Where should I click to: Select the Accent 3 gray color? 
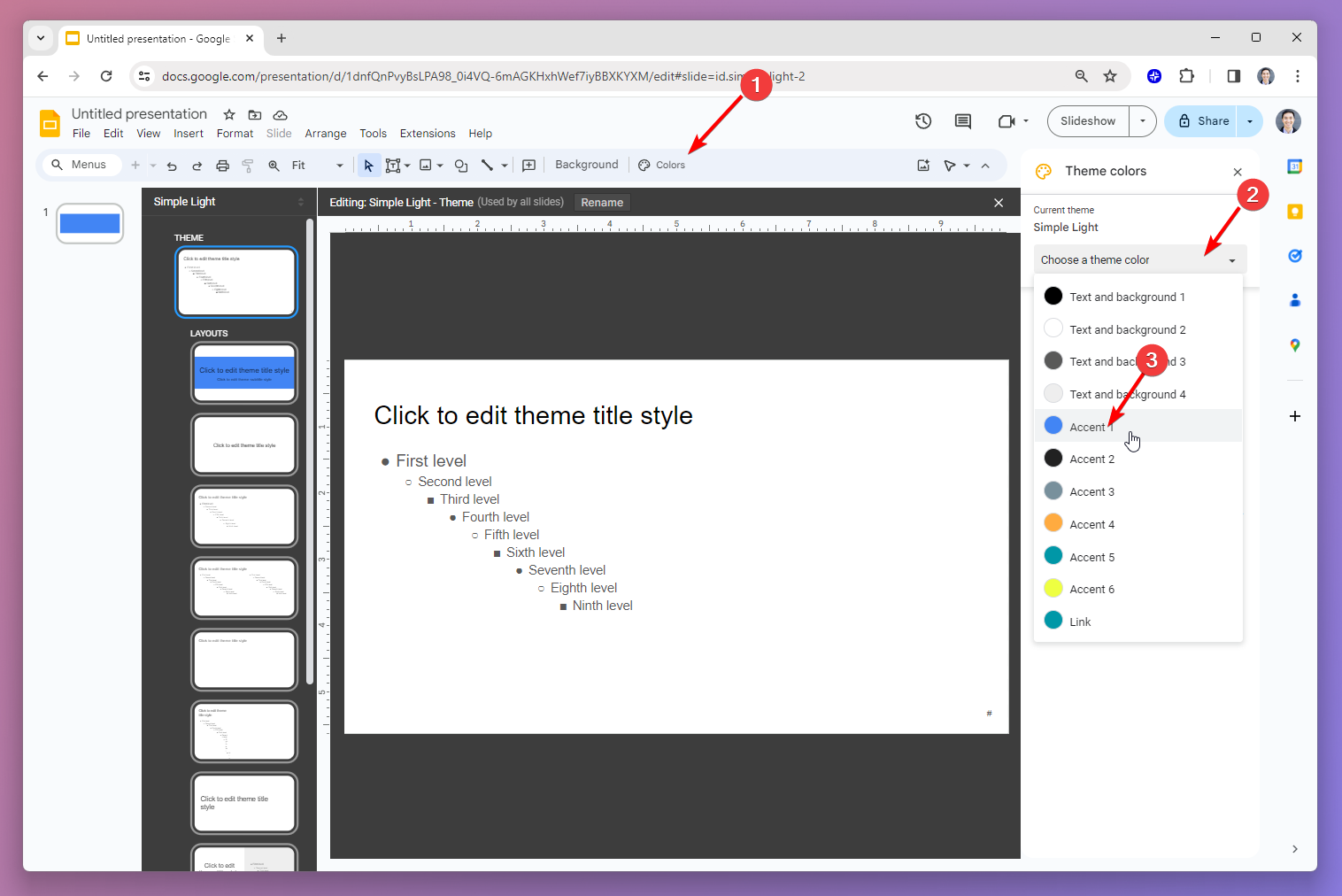(x=1138, y=491)
